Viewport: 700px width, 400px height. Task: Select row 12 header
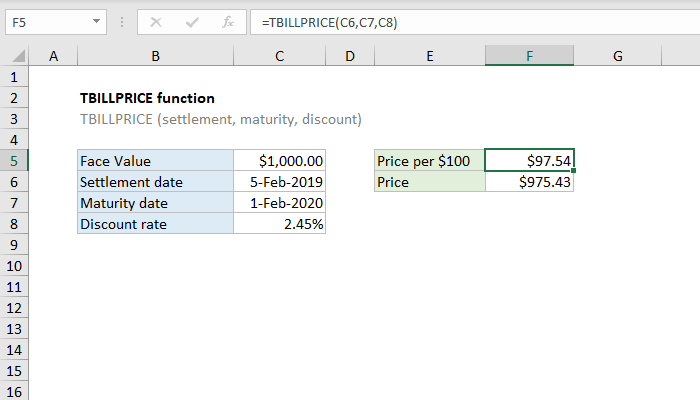[14, 308]
